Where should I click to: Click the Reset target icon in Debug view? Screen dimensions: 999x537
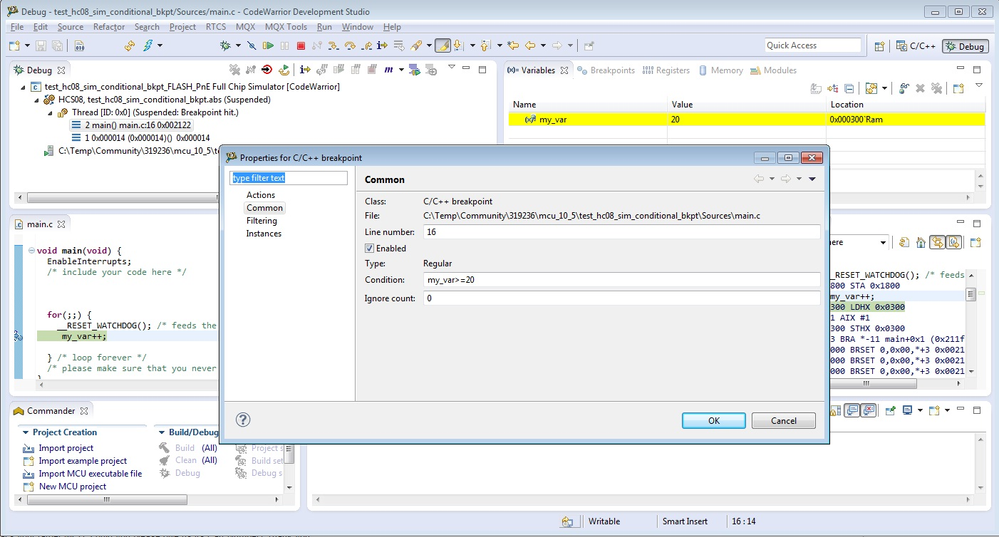click(267, 69)
